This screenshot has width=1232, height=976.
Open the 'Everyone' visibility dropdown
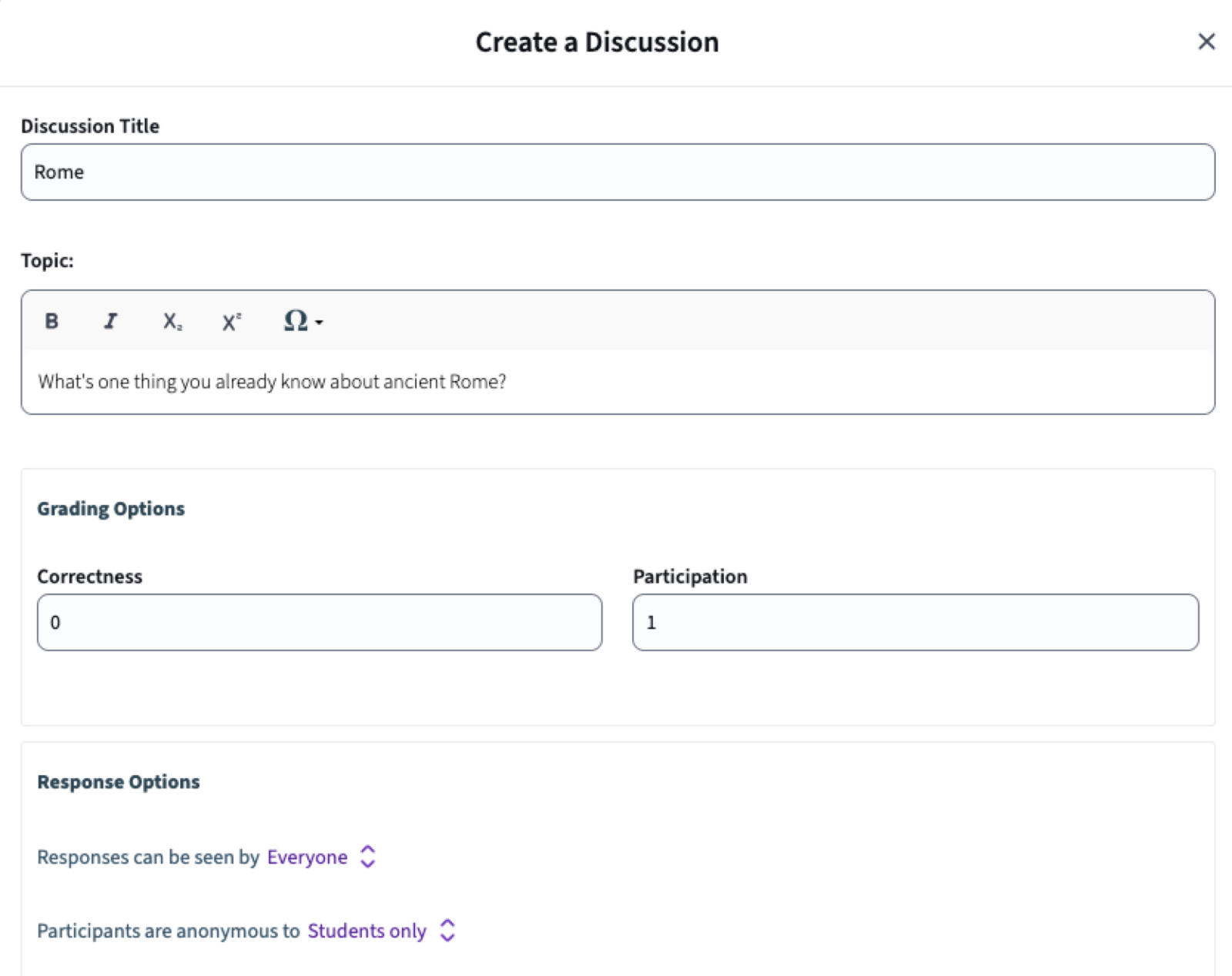click(322, 857)
